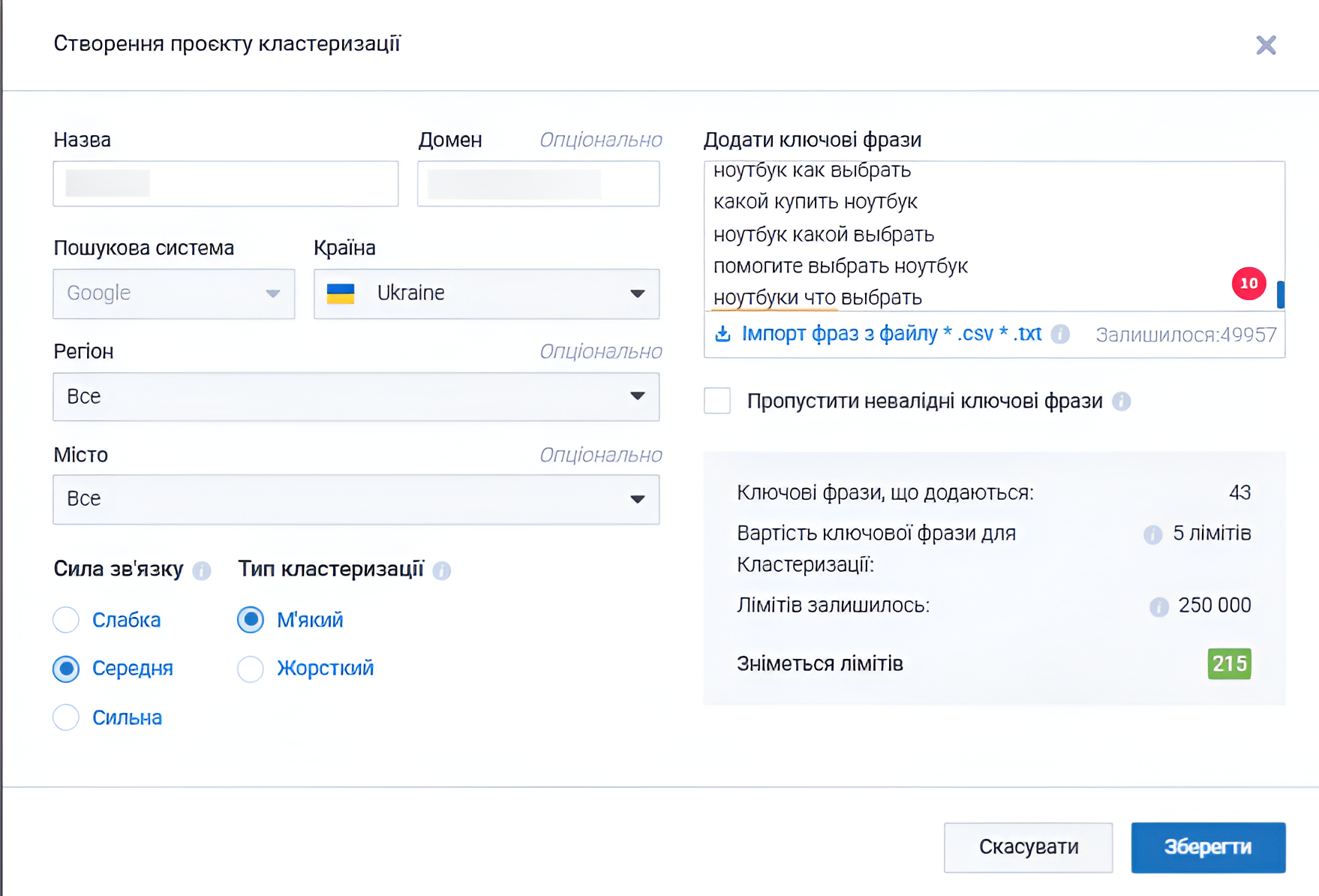Click info icon next to Тип кластеризації
1319x896 pixels.
click(x=442, y=570)
